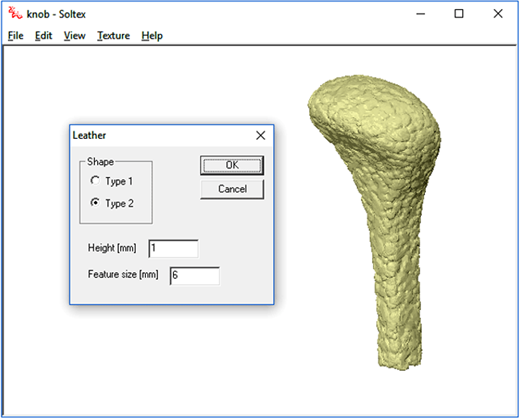
Task: Open the Edit menu
Action: point(44,36)
